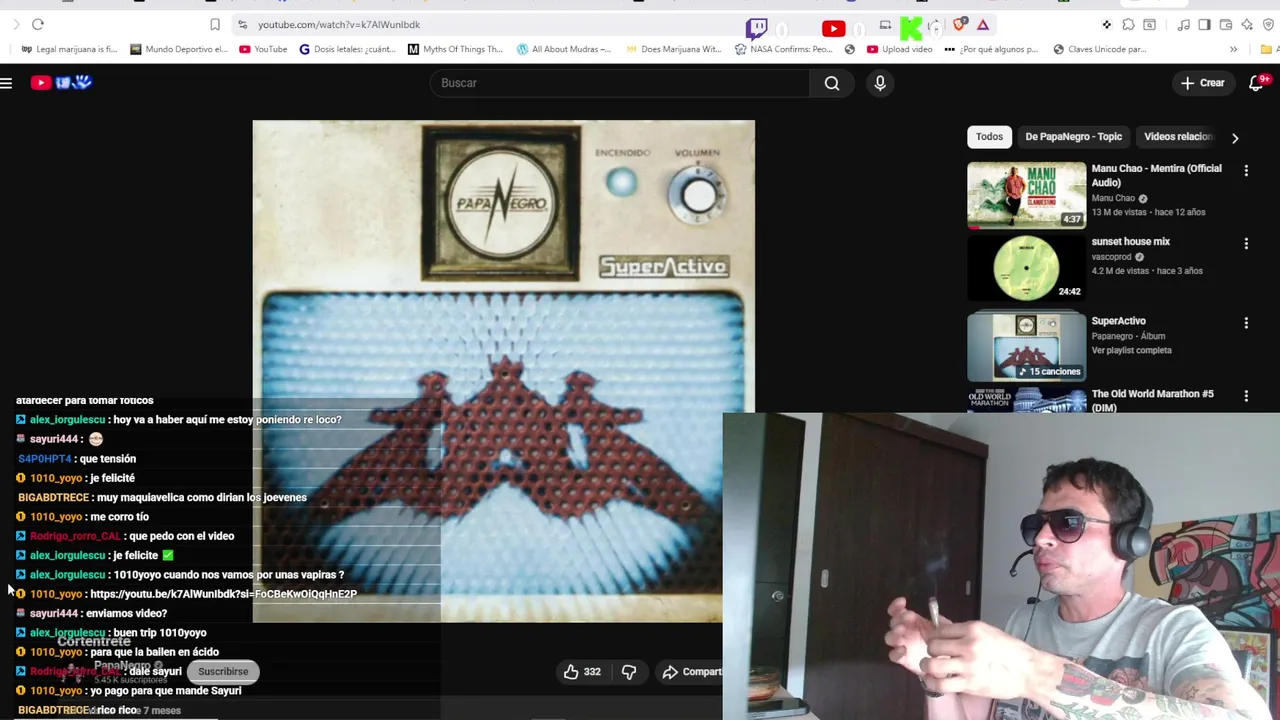Screen dimensions: 1280x720
Task: Reload the page with the refresh icon
Action: [x=38, y=24]
